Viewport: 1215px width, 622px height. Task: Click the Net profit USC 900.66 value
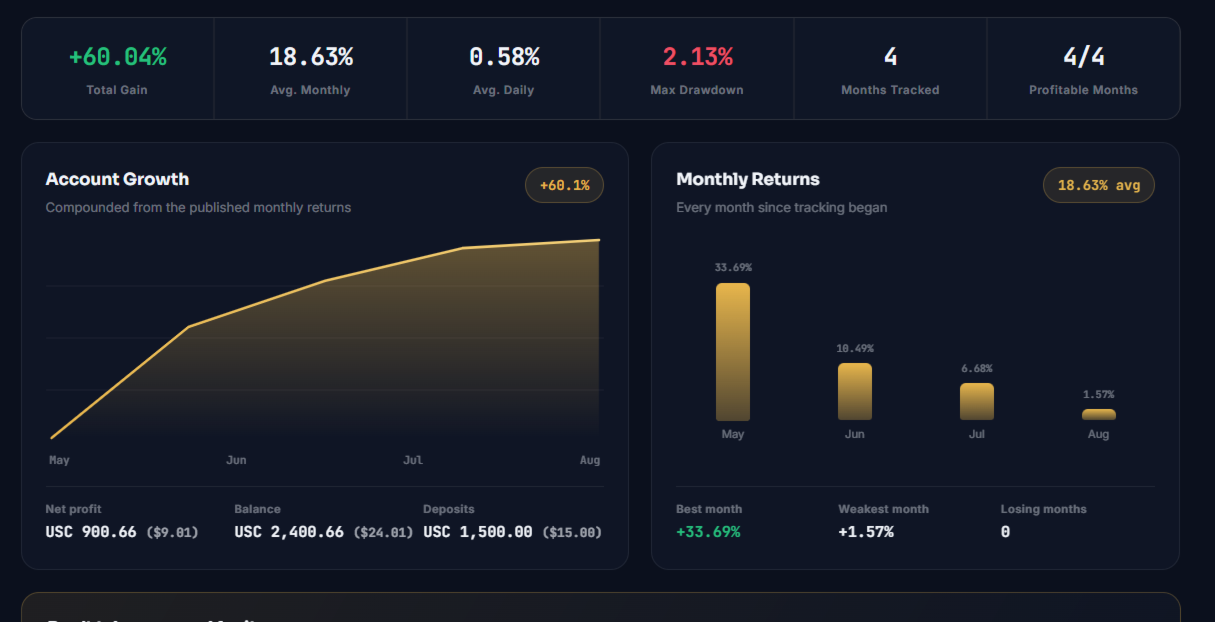coord(91,532)
